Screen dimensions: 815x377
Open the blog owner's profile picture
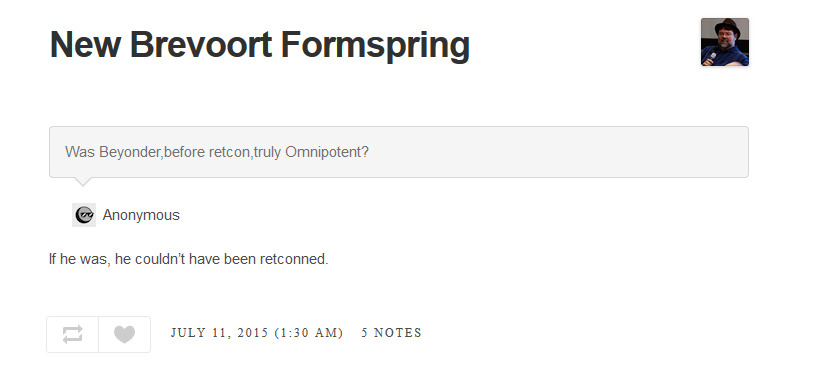point(725,42)
